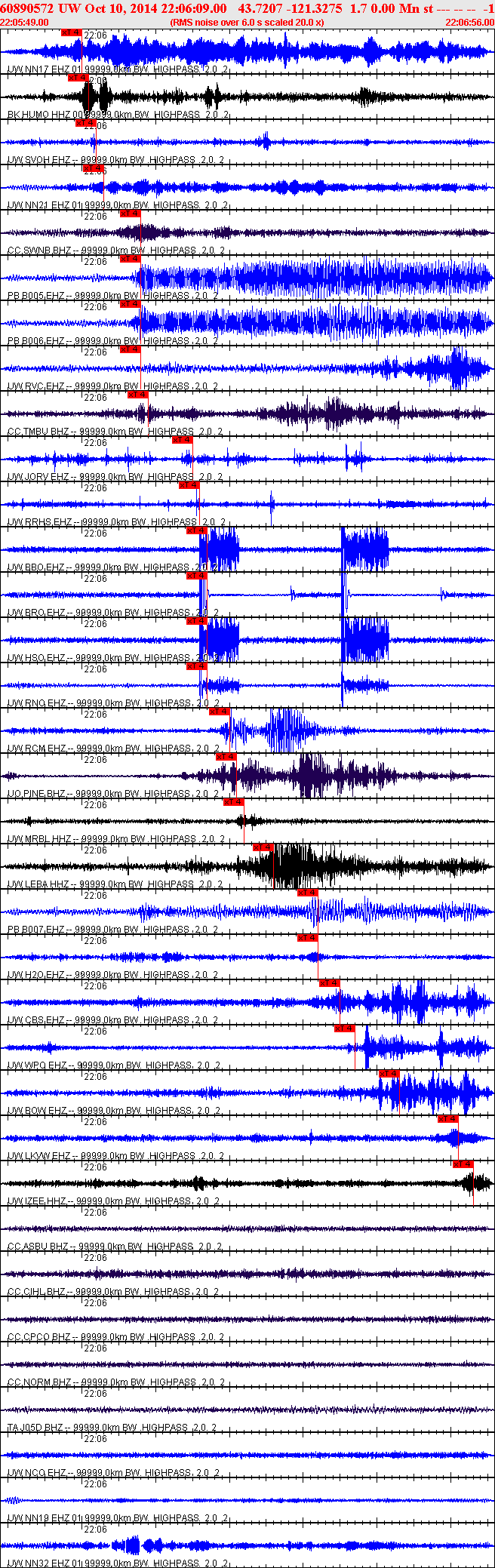Viewport: 495px width, 1568px height.
Task: Click the 'CC.SWNB BHZ' station label
Action: tap(39, 251)
